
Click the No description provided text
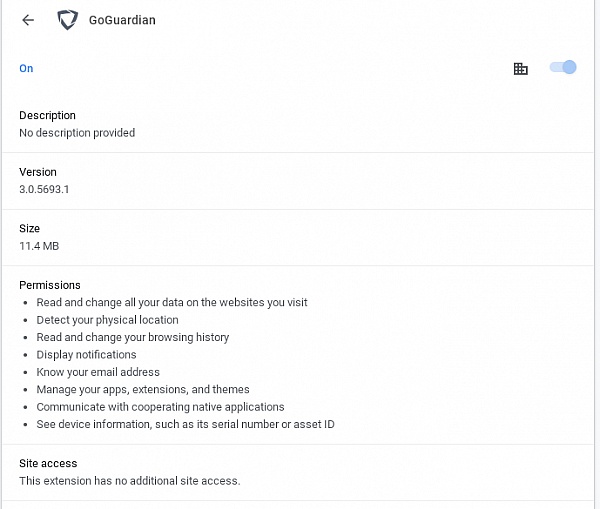[77, 133]
